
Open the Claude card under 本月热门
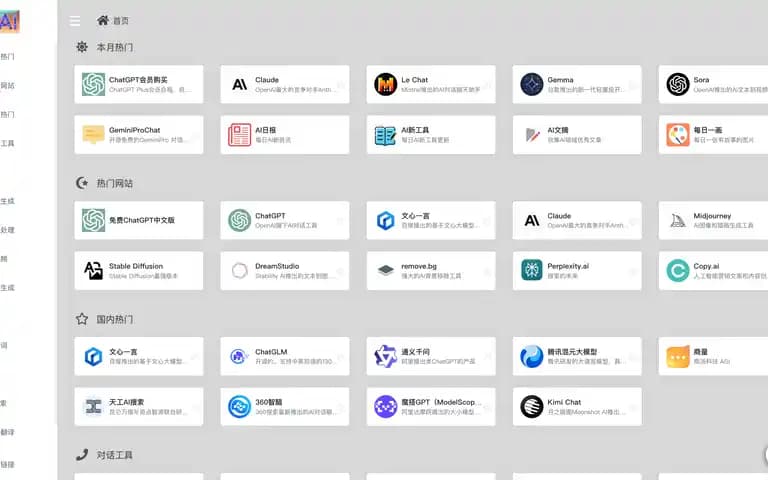(x=285, y=84)
